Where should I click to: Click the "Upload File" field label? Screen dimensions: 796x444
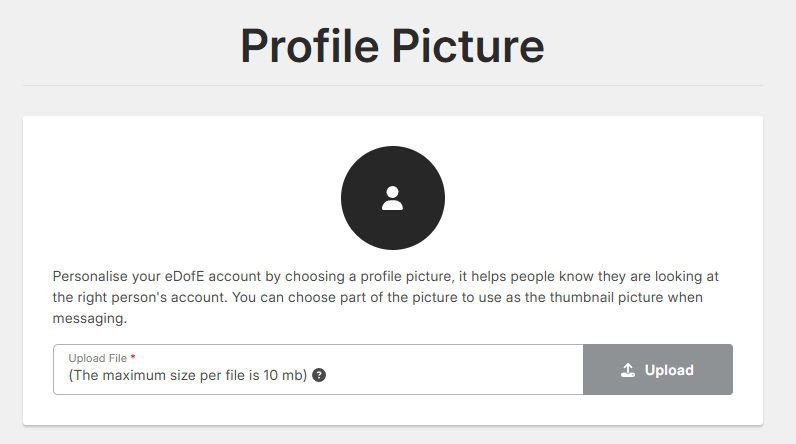pos(97,358)
